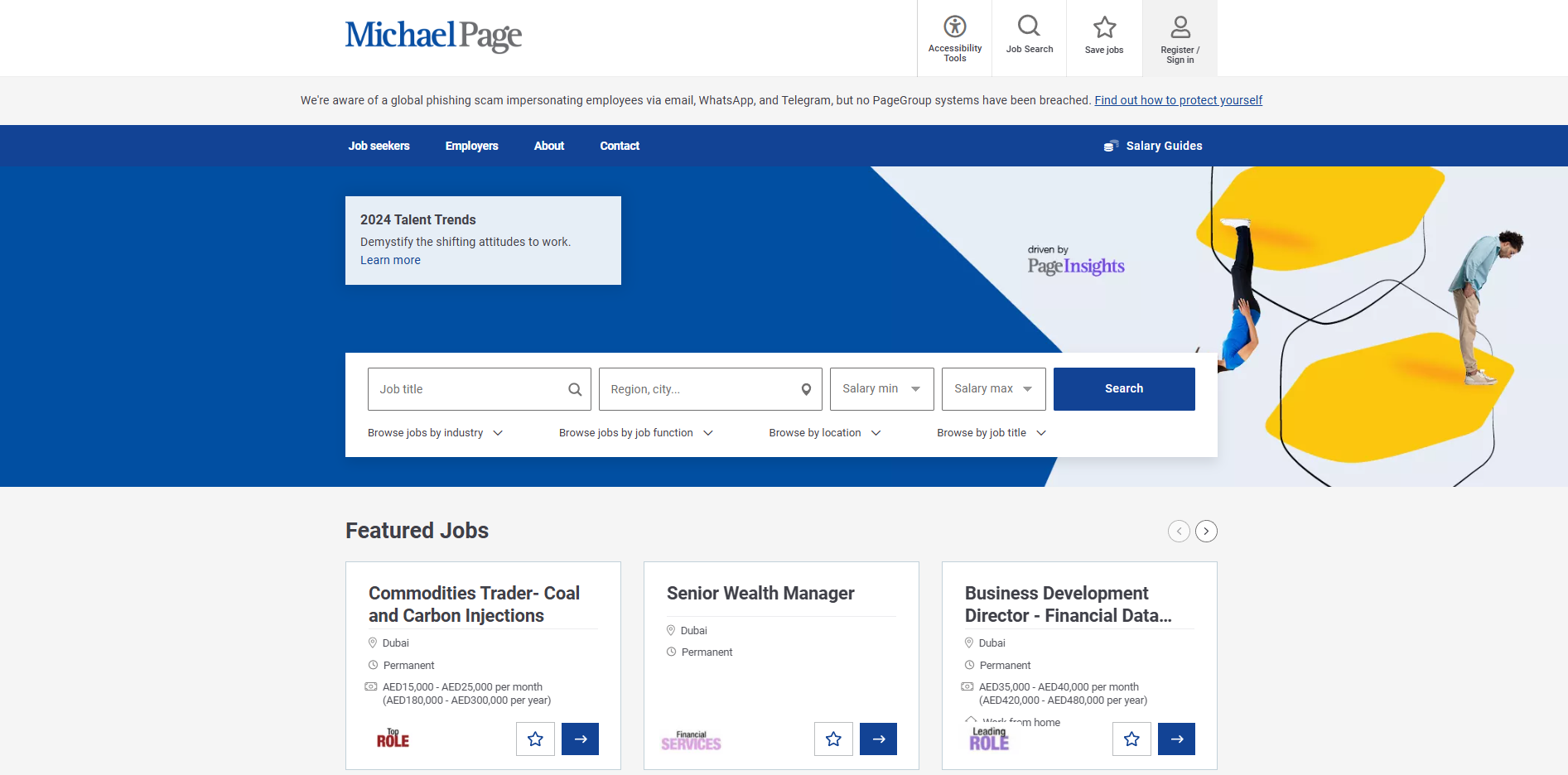Save Senior Wealth Manager job with star
The height and width of the screenshot is (775, 1568).
[833, 739]
